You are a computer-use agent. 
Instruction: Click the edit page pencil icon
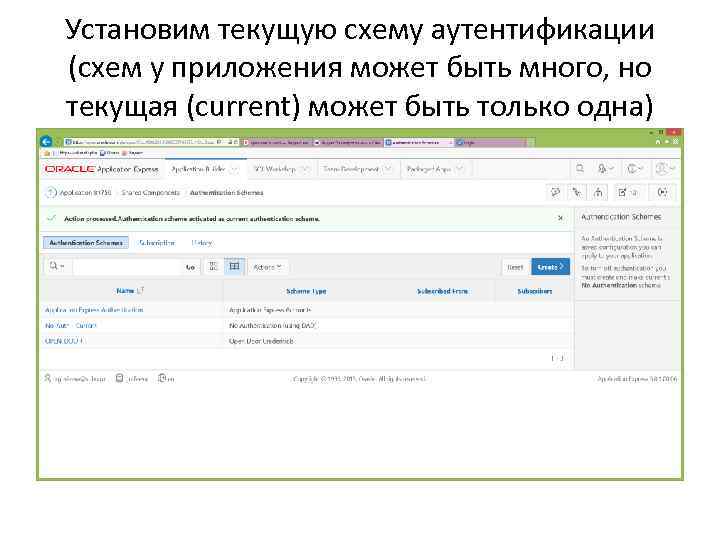point(627,192)
